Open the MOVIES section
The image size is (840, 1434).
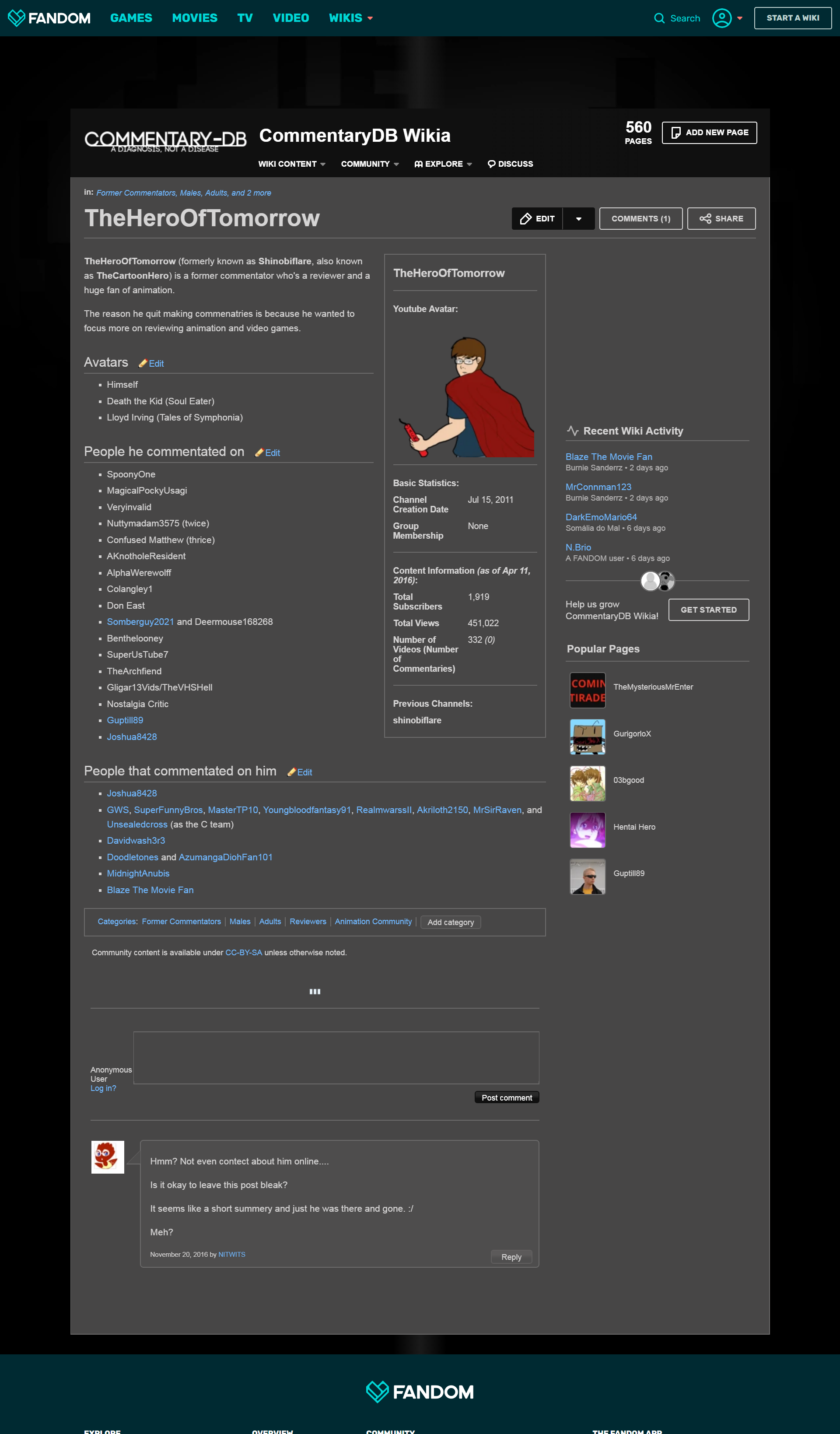tap(195, 18)
